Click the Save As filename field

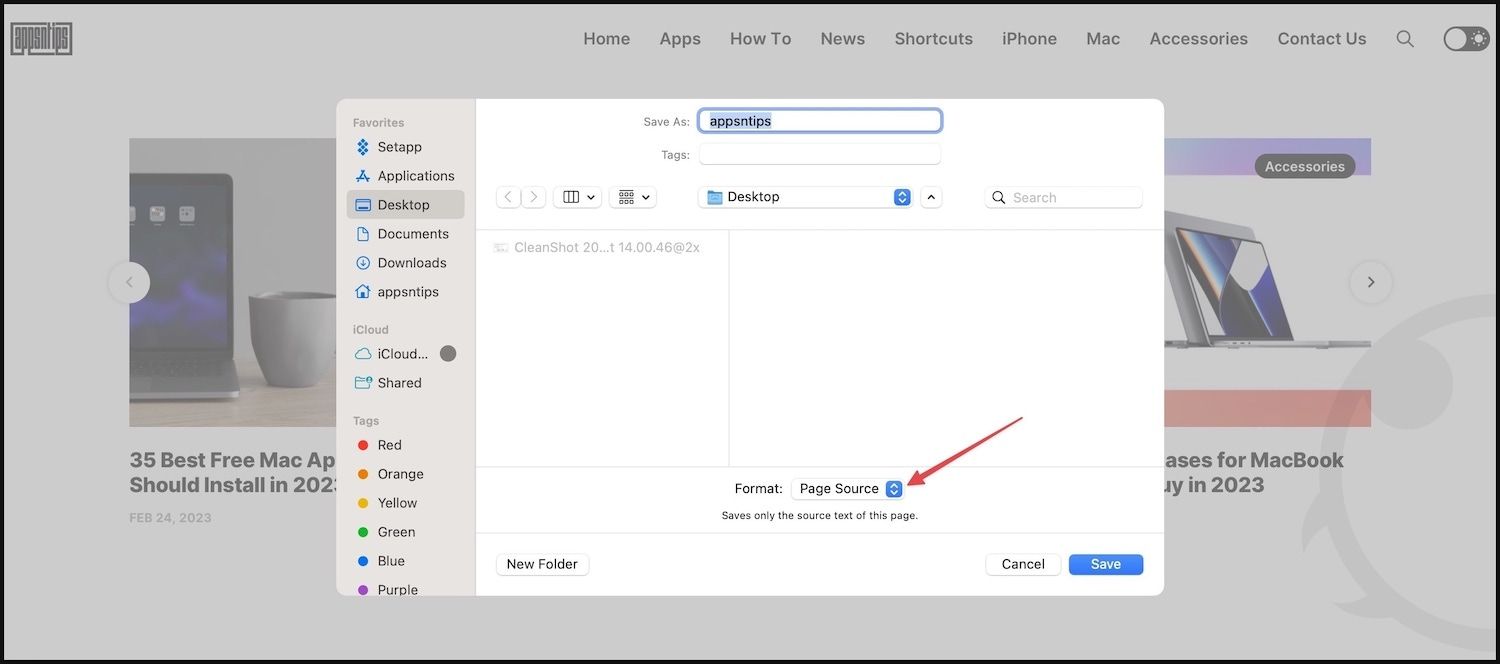pyautogui.click(x=819, y=121)
